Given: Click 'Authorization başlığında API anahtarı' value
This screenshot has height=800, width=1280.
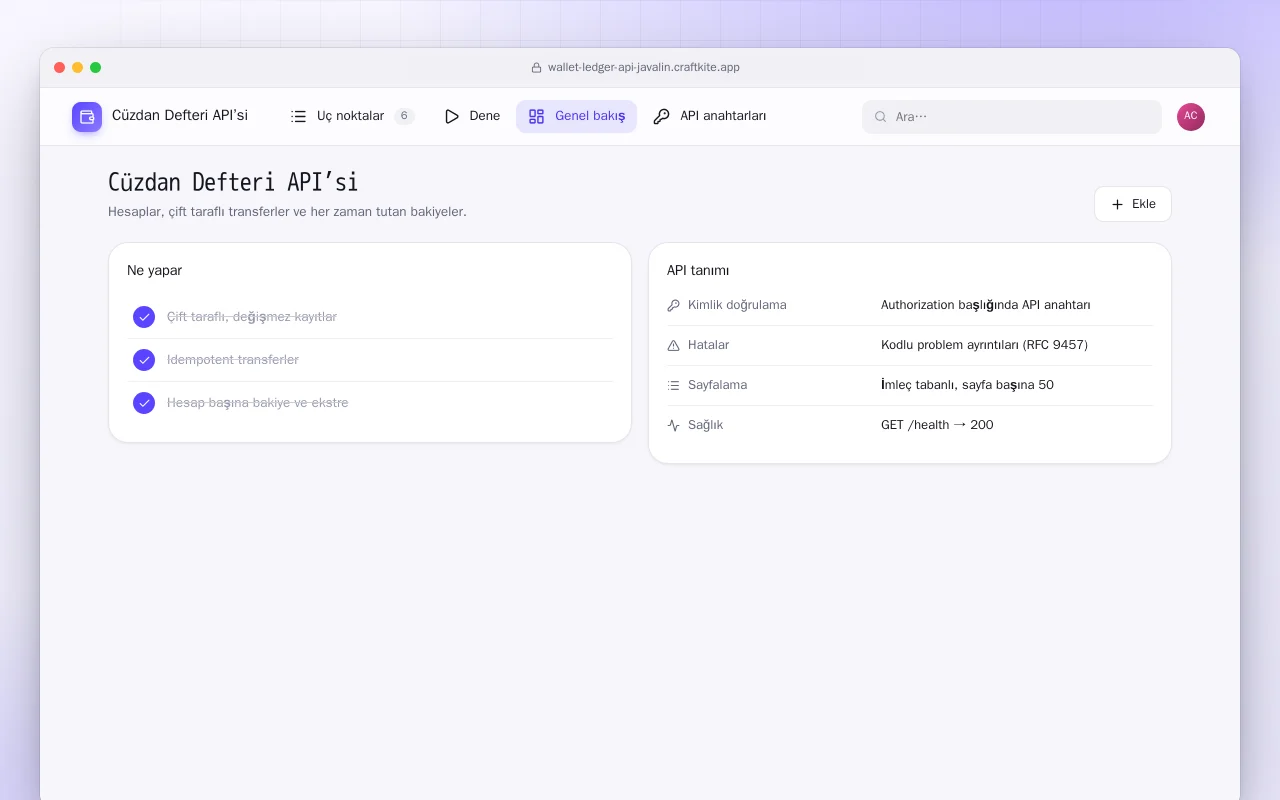Looking at the screenshot, I should [x=986, y=305].
